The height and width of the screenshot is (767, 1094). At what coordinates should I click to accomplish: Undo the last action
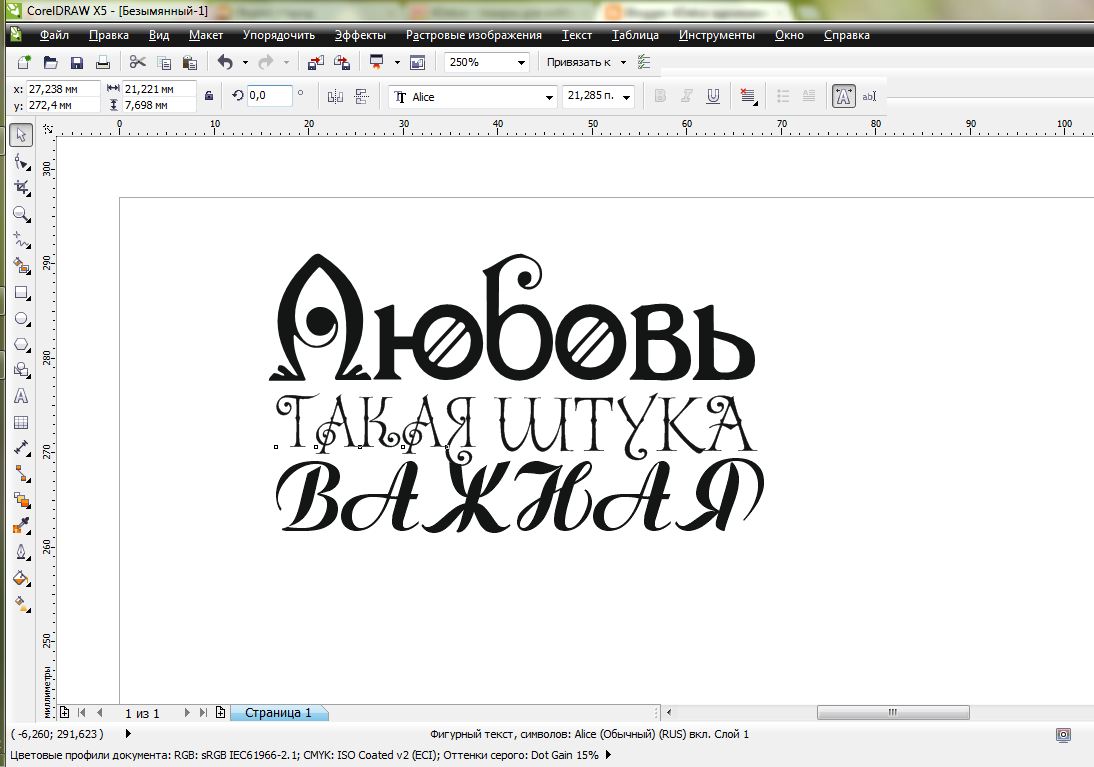[x=225, y=62]
